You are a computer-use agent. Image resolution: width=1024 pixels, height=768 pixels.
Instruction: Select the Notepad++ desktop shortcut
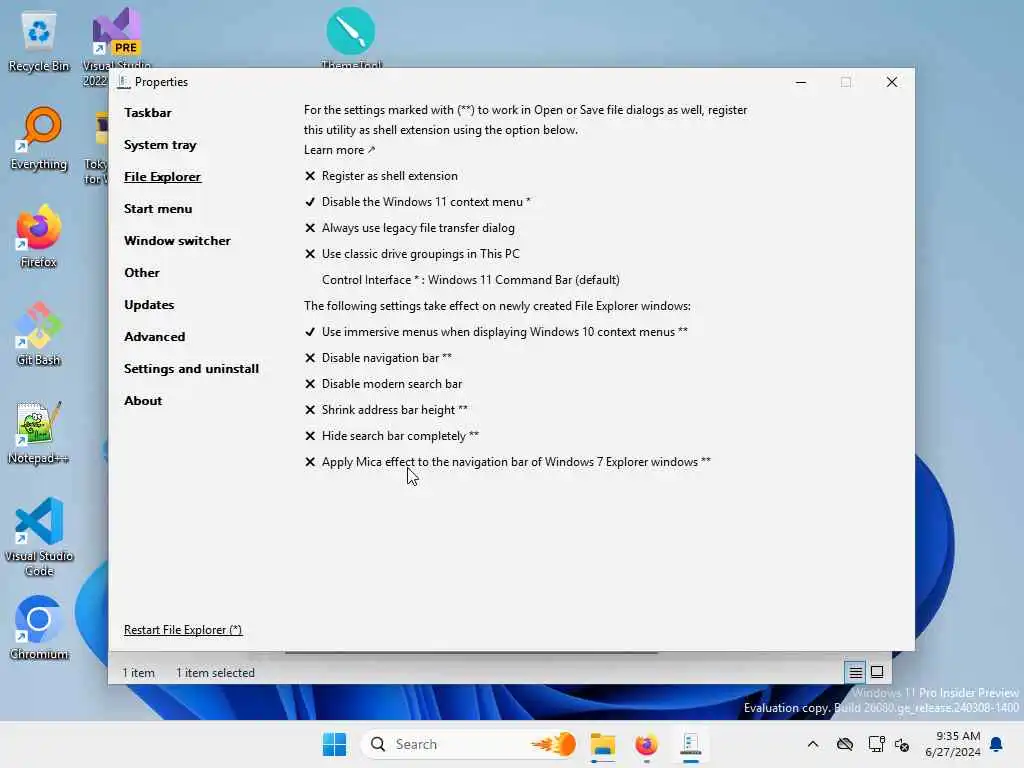point(39,432)
